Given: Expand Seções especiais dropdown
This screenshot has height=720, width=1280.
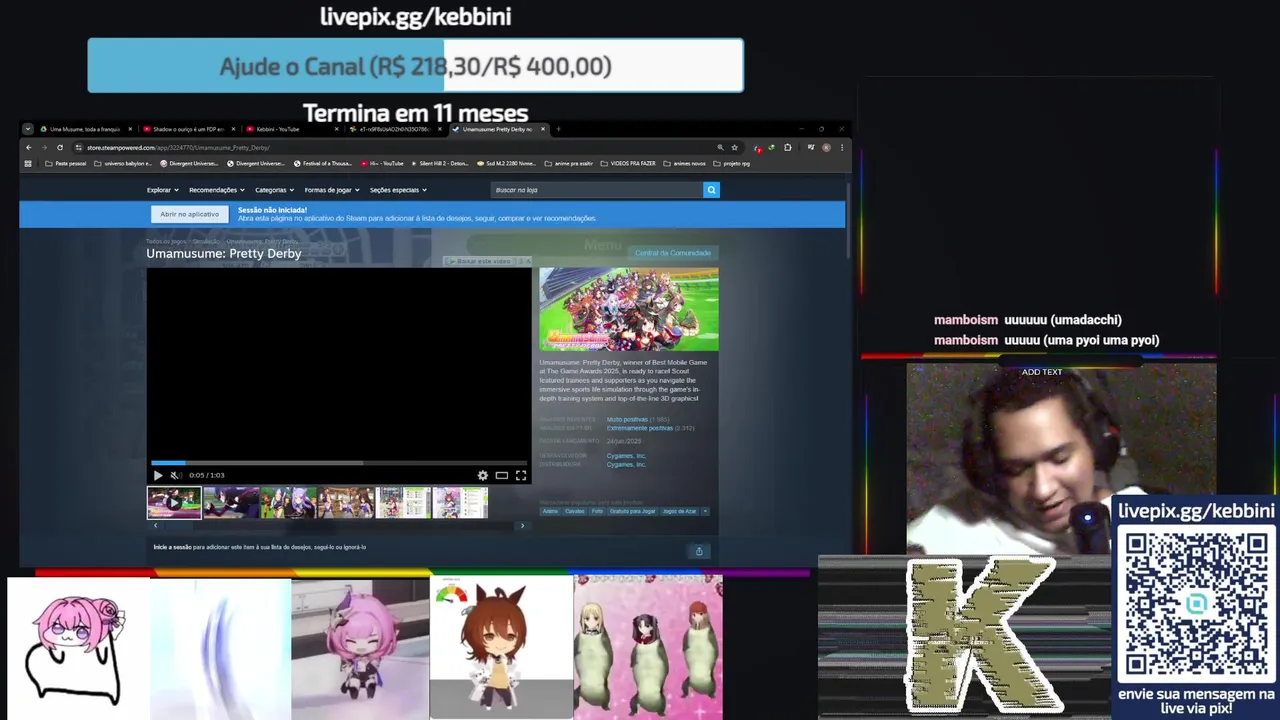Looking at the screenshot, I should 398,190.
